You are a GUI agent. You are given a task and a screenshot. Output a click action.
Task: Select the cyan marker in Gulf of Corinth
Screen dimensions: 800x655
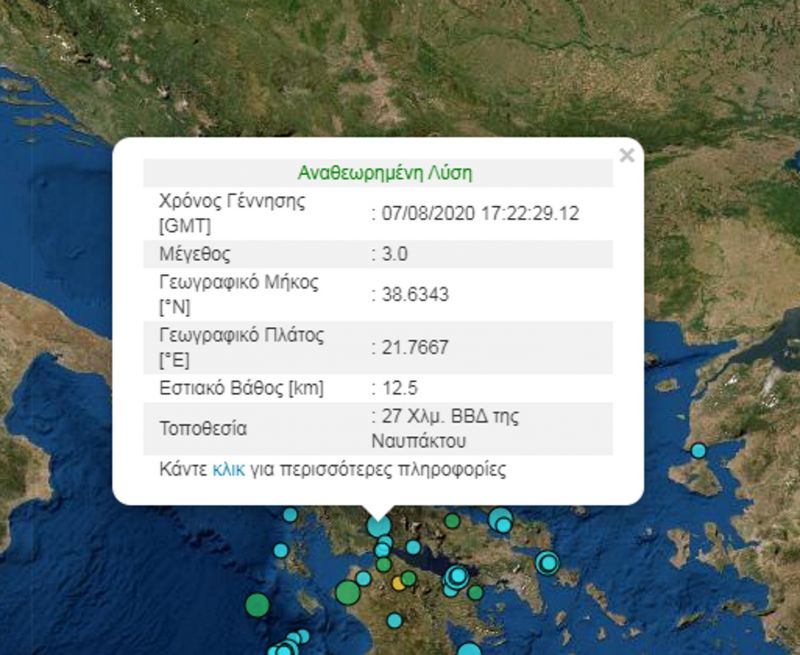(413, 548)
